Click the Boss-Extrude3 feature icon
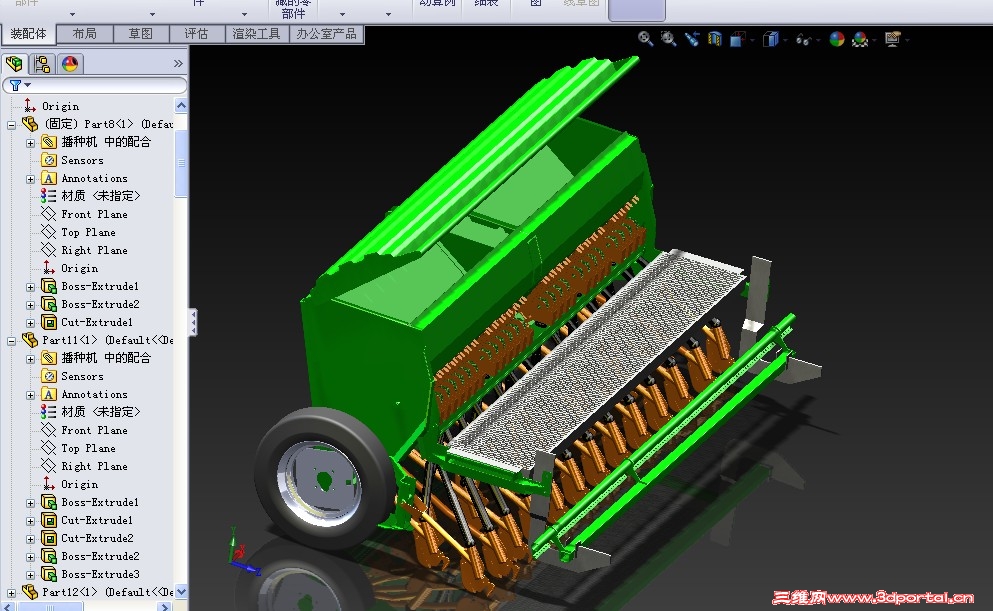The width and height of the screenshot is (993, 611). pos(49,574)
